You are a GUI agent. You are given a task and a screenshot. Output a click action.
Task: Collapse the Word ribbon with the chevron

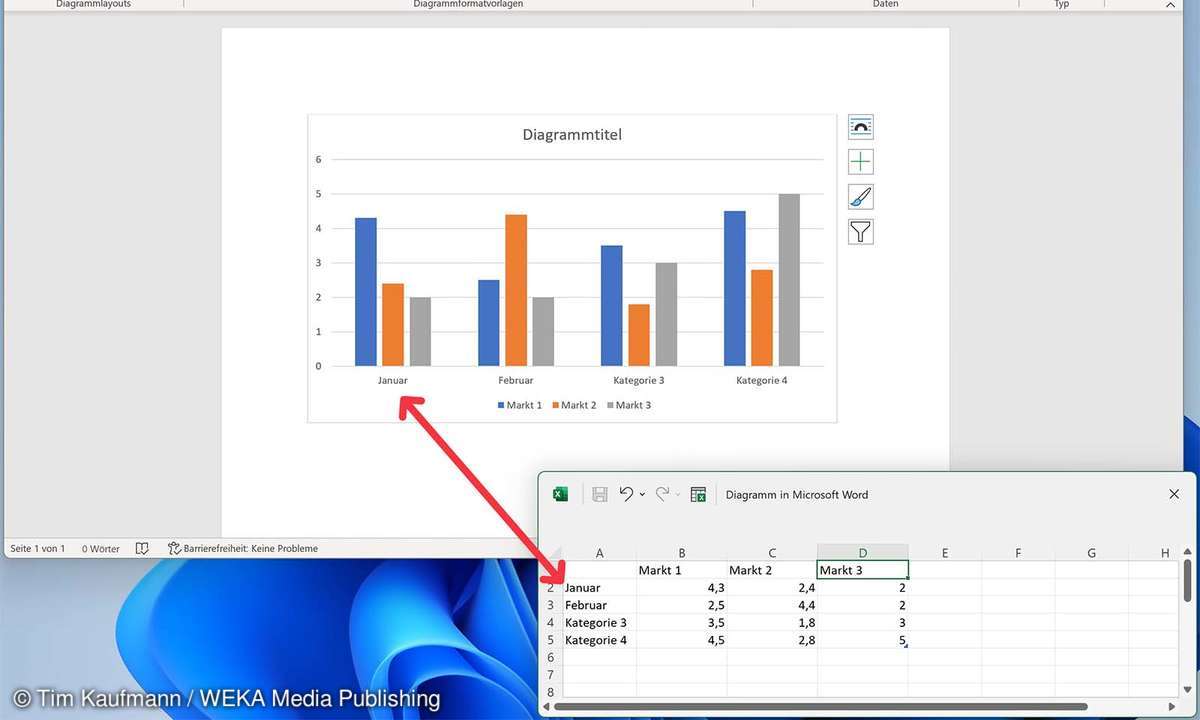pos(1171,4)
